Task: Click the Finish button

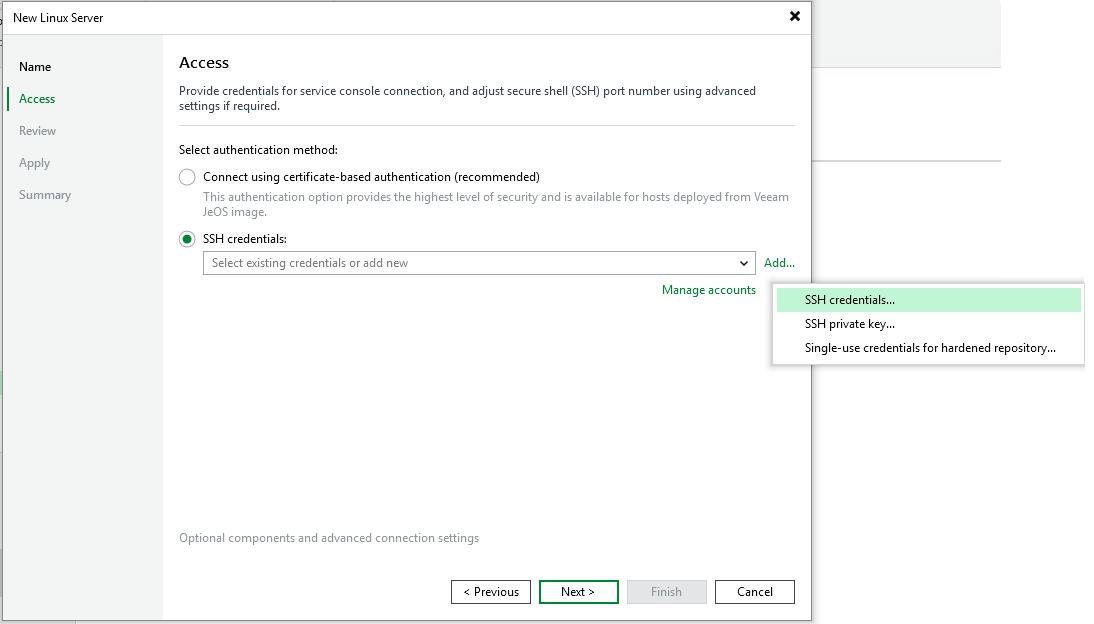Action: click(x=666, y=592)
